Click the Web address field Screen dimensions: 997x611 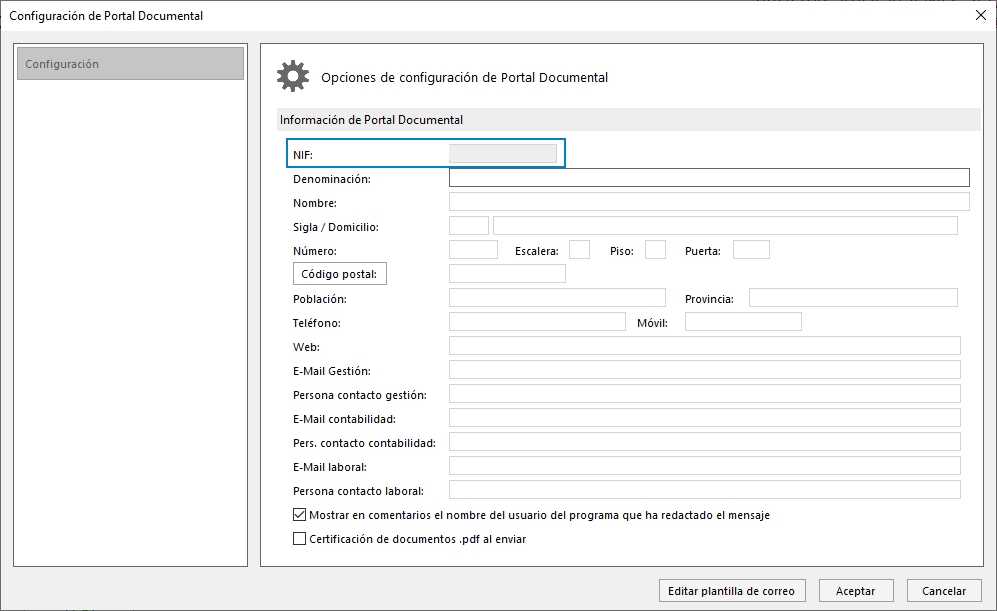pyautogui.click(x=705, y=346)
